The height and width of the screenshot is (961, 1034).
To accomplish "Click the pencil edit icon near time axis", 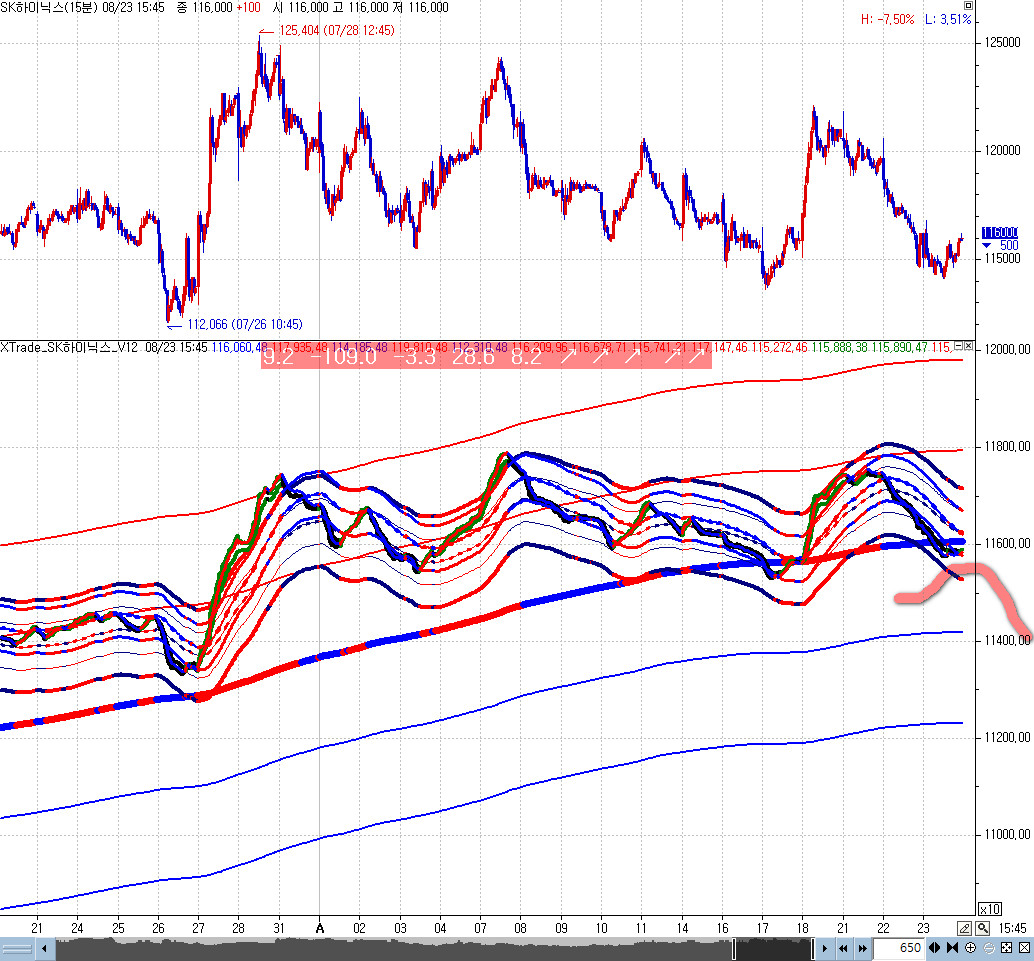I will 965,927.
